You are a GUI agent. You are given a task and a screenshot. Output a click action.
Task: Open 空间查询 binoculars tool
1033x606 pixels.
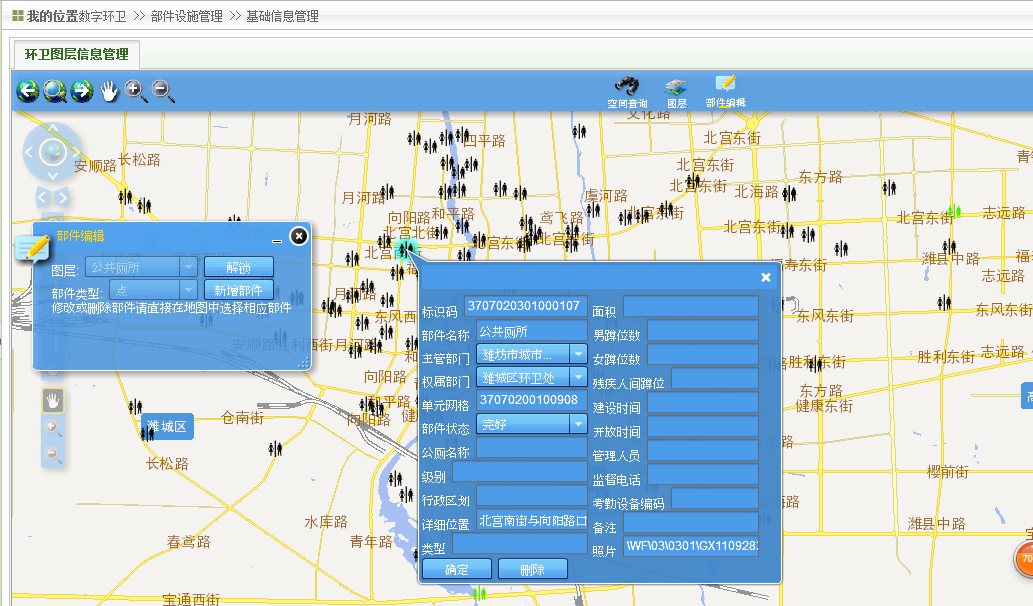(x=627, y=93)
